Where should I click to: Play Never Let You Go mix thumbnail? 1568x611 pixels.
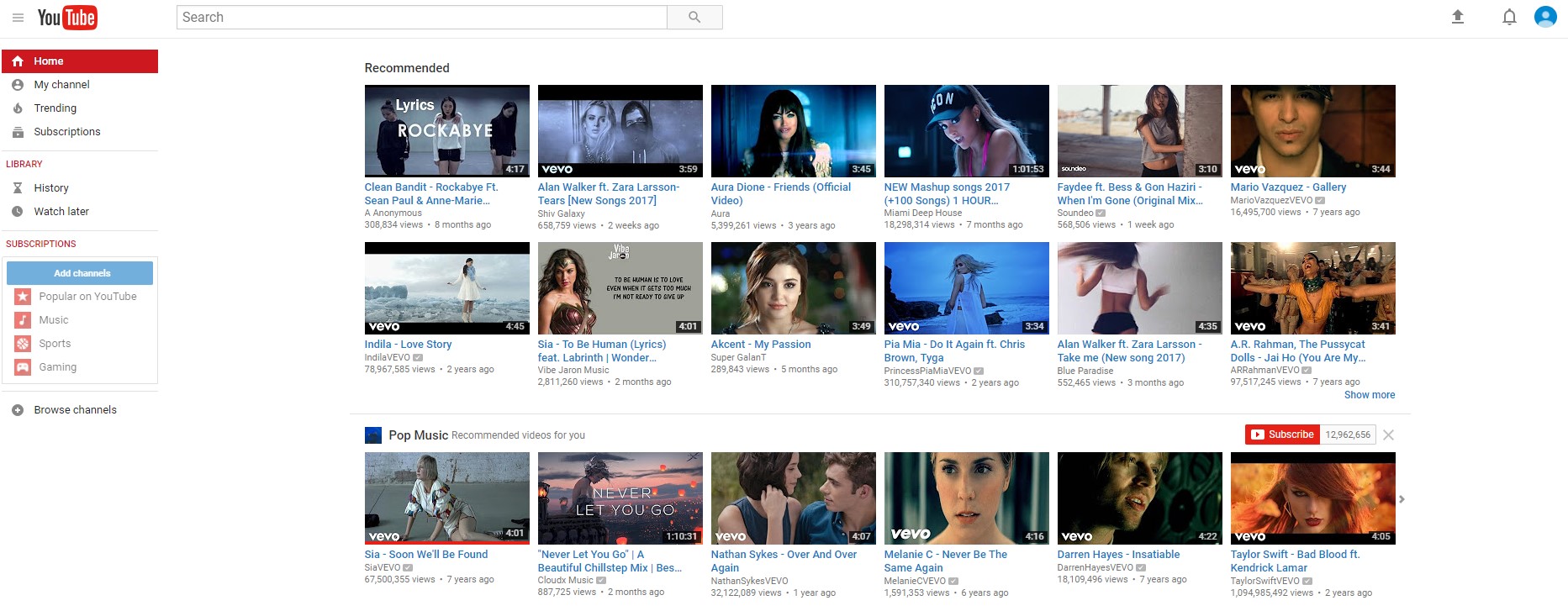(x=620, y=498)
